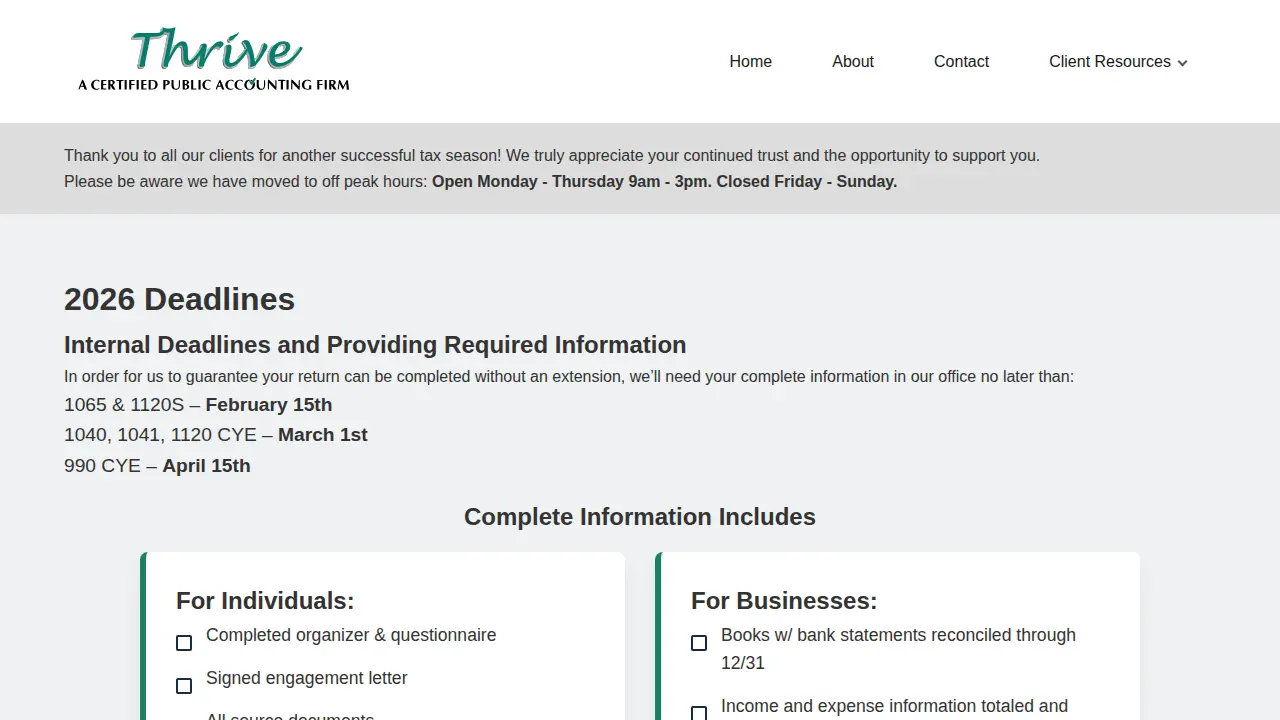Tick the Signed engagement letter checkbox
The image size is (1280, 720).
tap(184, 686)
